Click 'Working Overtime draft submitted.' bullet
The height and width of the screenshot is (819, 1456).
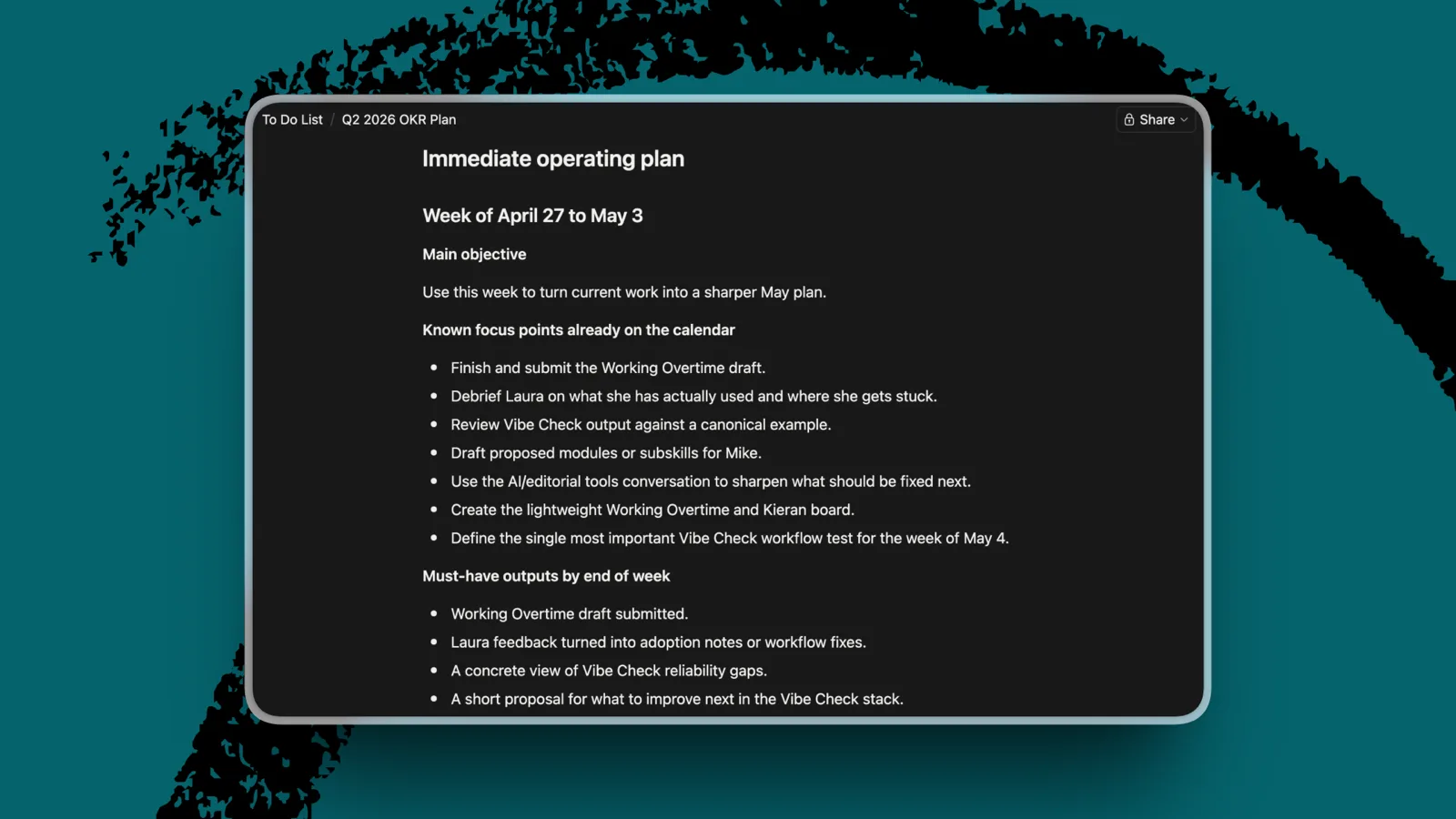tap(570, 614)
